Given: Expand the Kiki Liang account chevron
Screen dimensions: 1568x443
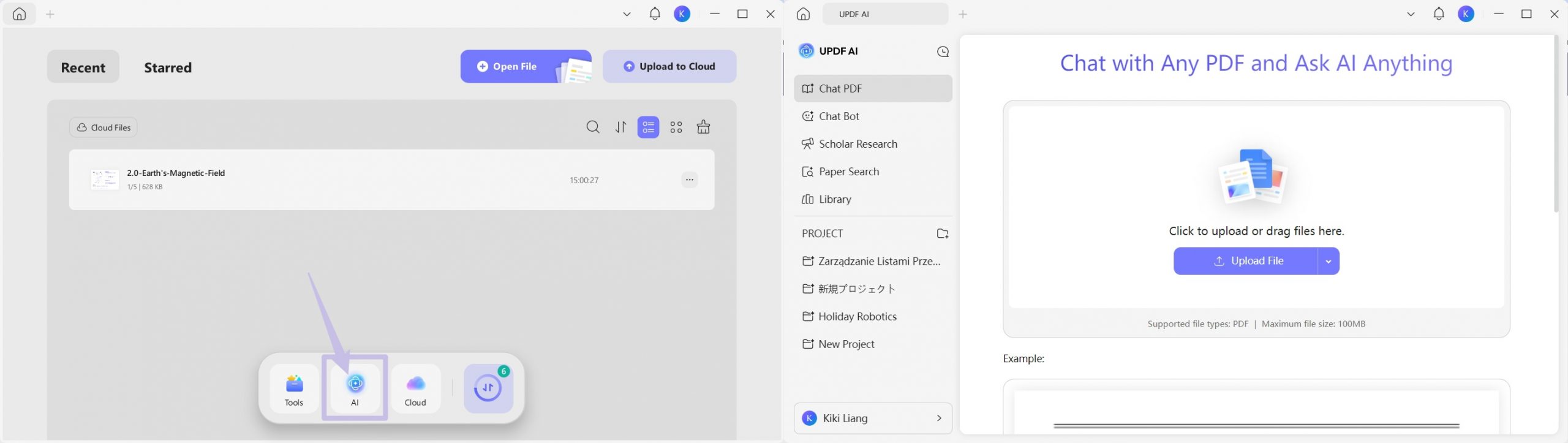Looking at the screenshot, I should [939, 418].
